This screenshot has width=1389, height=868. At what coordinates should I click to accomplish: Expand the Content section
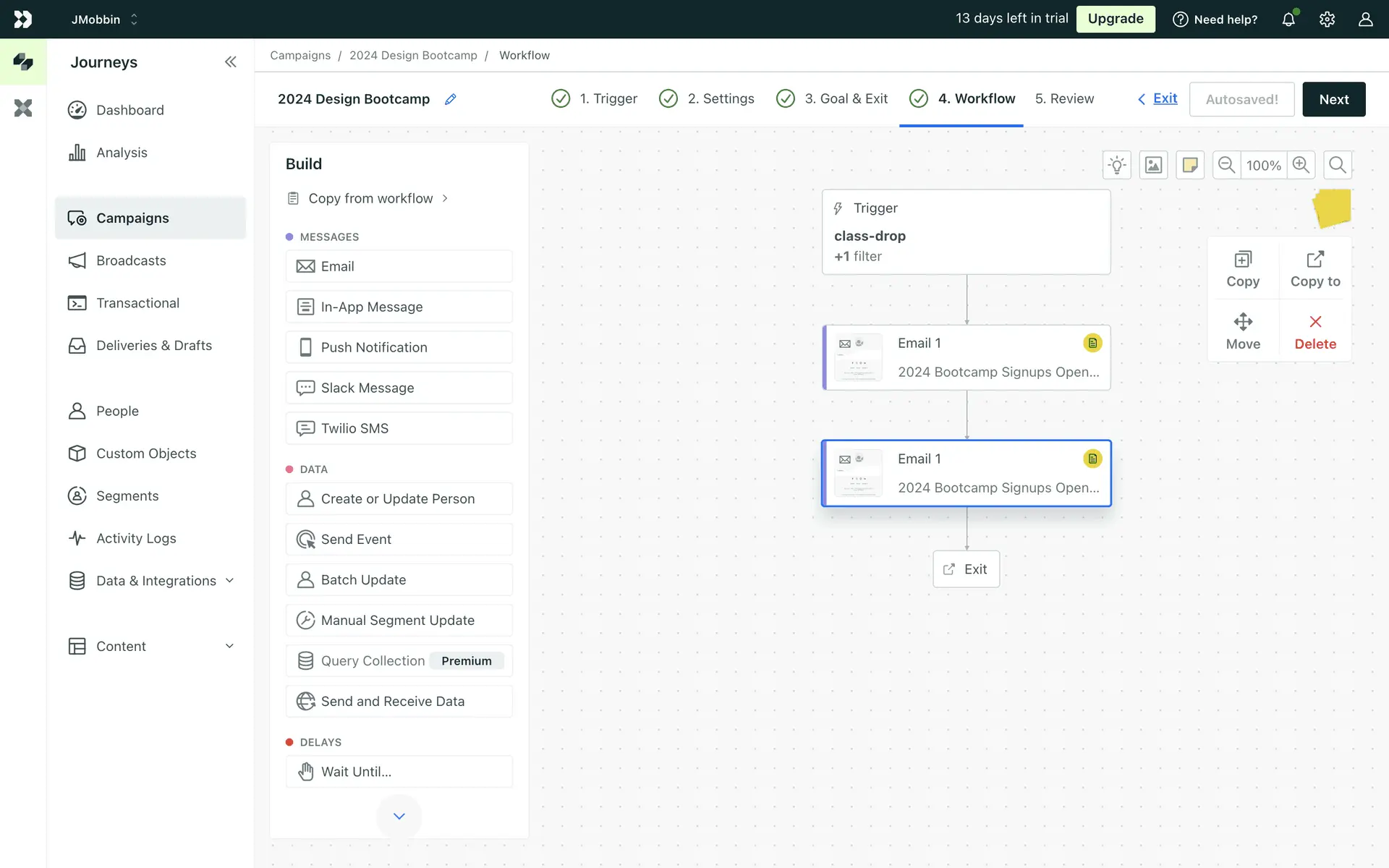229,646
